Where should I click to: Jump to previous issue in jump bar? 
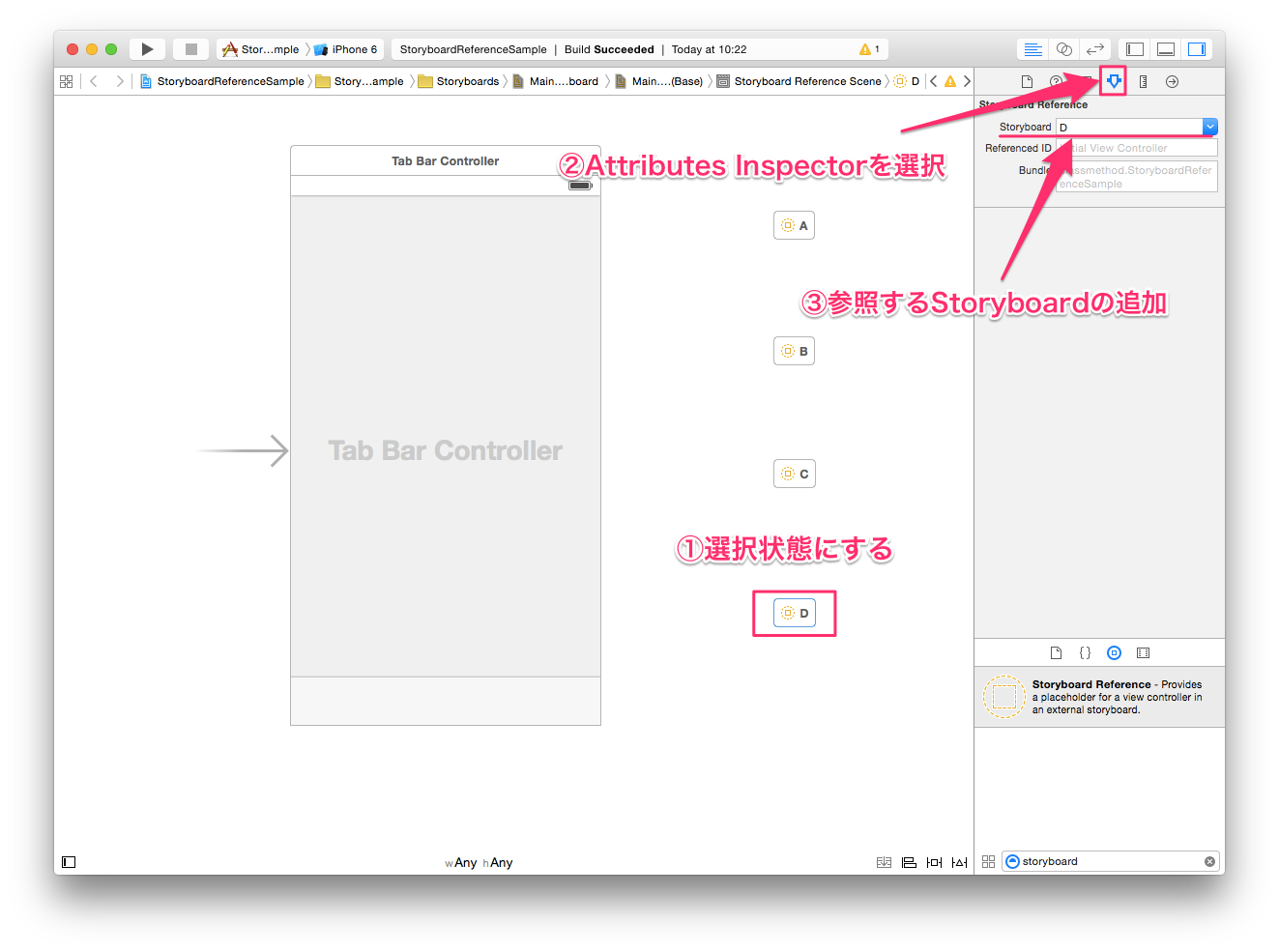933,81
